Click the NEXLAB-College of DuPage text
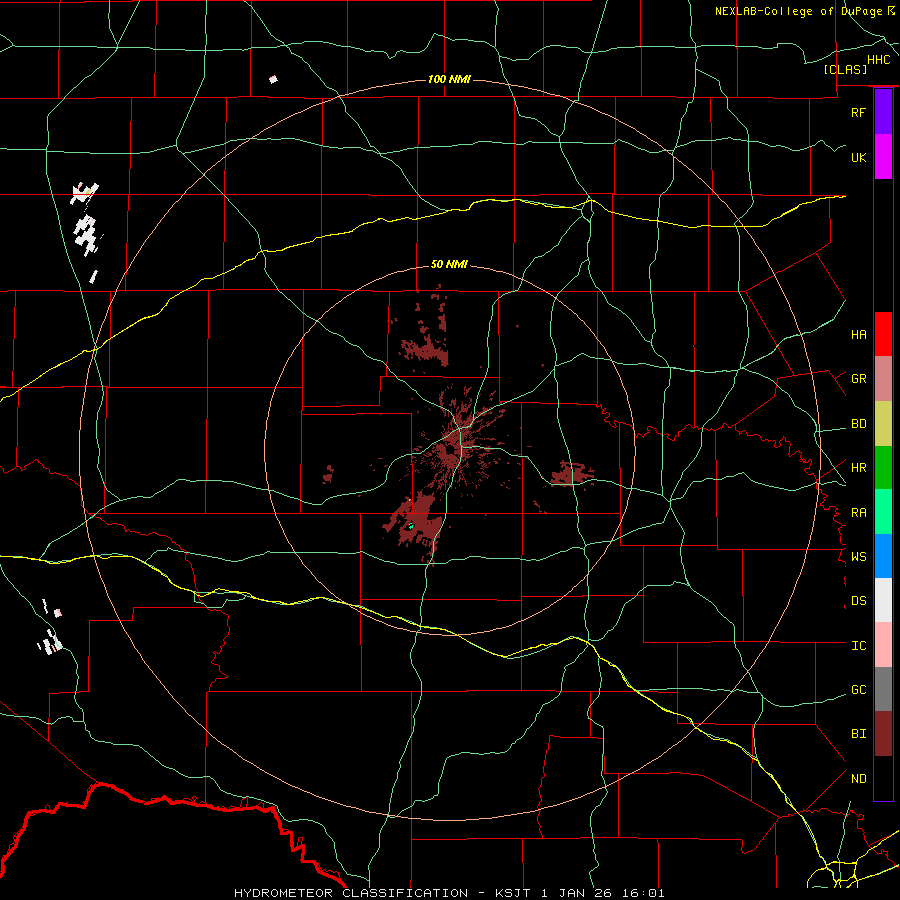900x900 pixels. coord(800,11)
